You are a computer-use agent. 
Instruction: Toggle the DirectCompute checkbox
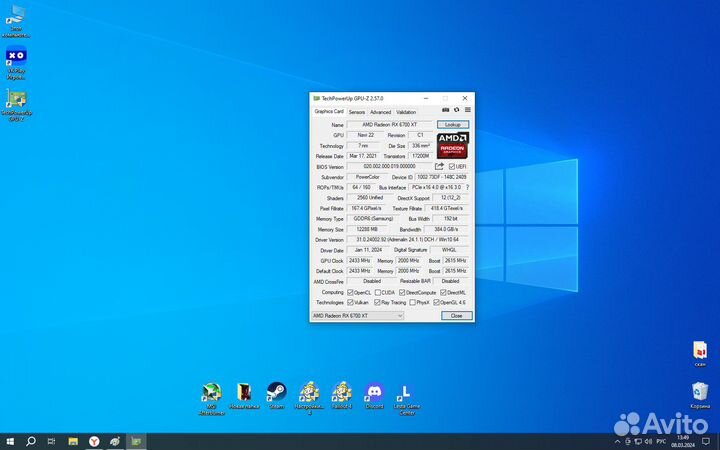(x=402, y=292)
